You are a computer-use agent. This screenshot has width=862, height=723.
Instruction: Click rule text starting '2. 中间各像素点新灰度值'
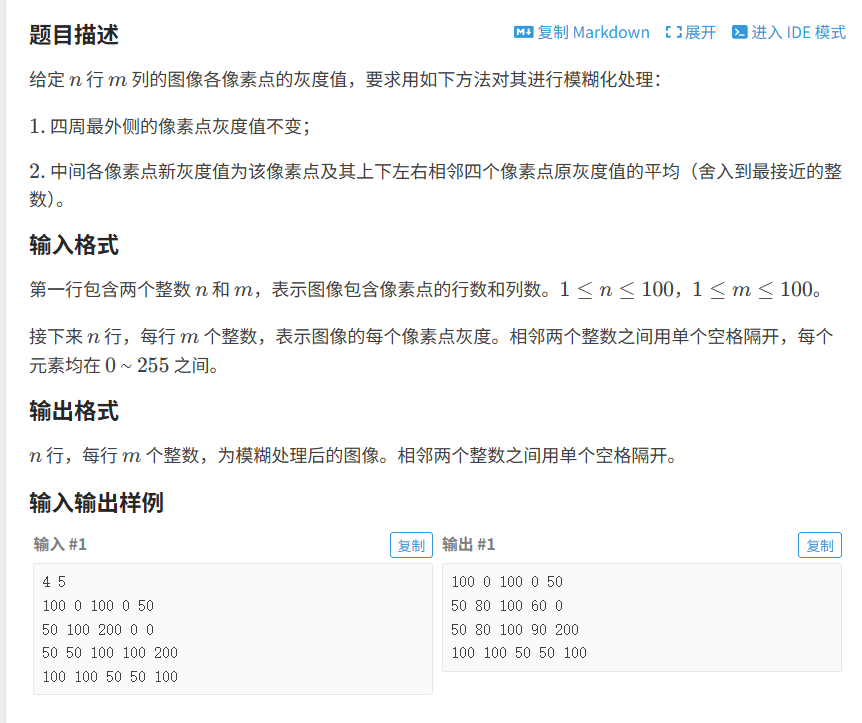435,185
